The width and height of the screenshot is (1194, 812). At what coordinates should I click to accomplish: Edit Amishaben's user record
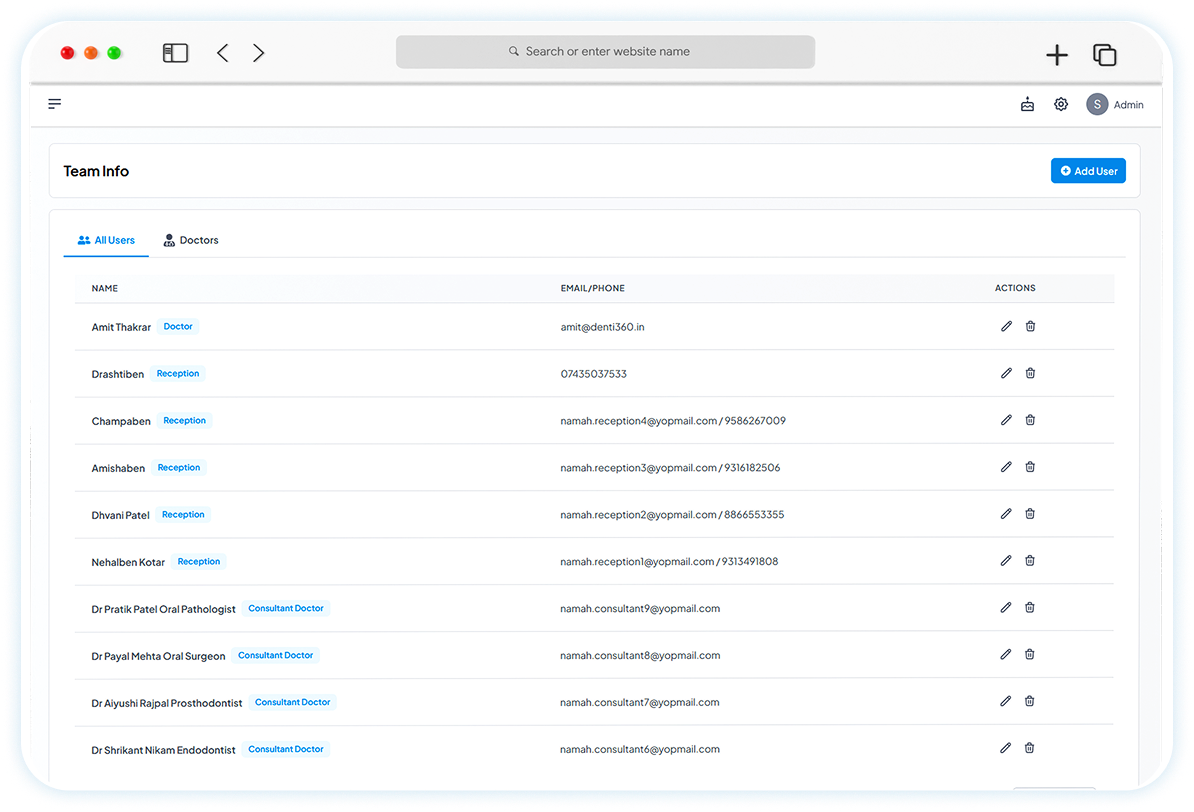point(1006,467)
